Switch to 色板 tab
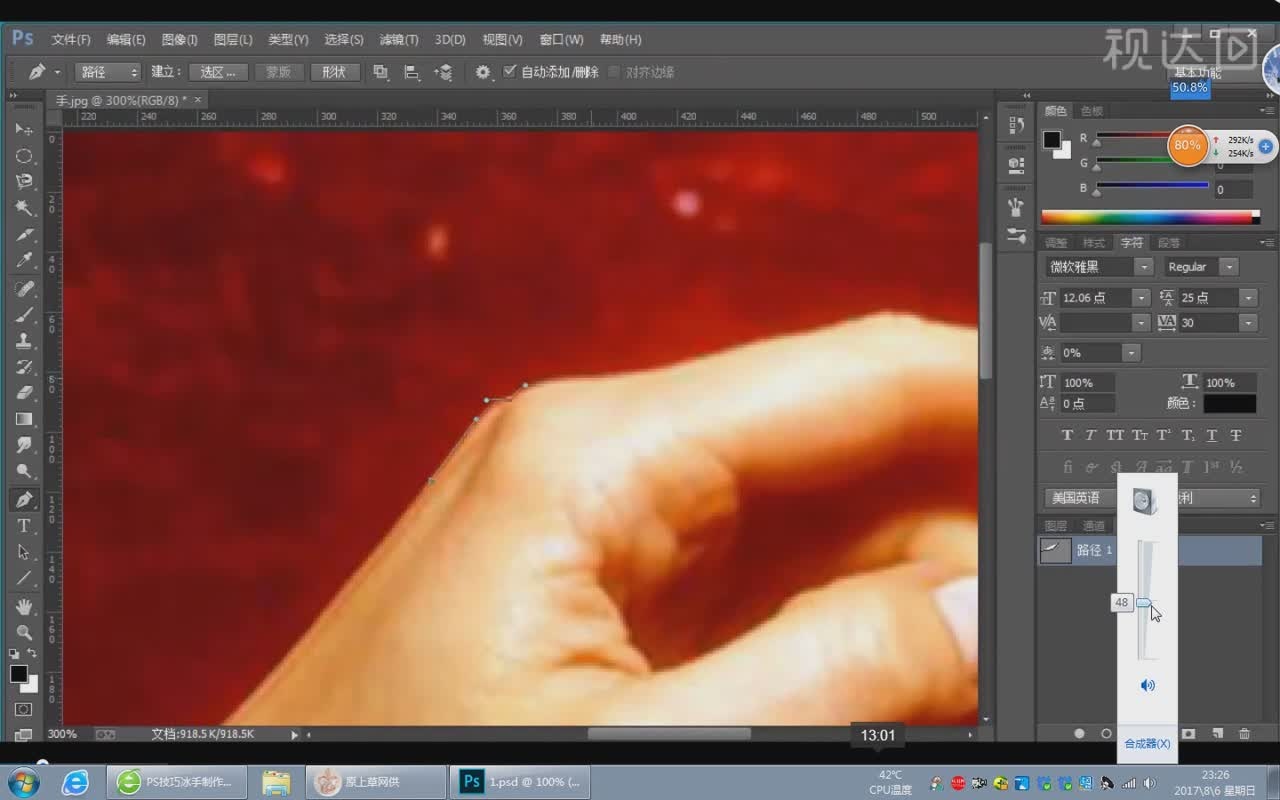This screenshot has height=800, width=1280. [1092, 111]
